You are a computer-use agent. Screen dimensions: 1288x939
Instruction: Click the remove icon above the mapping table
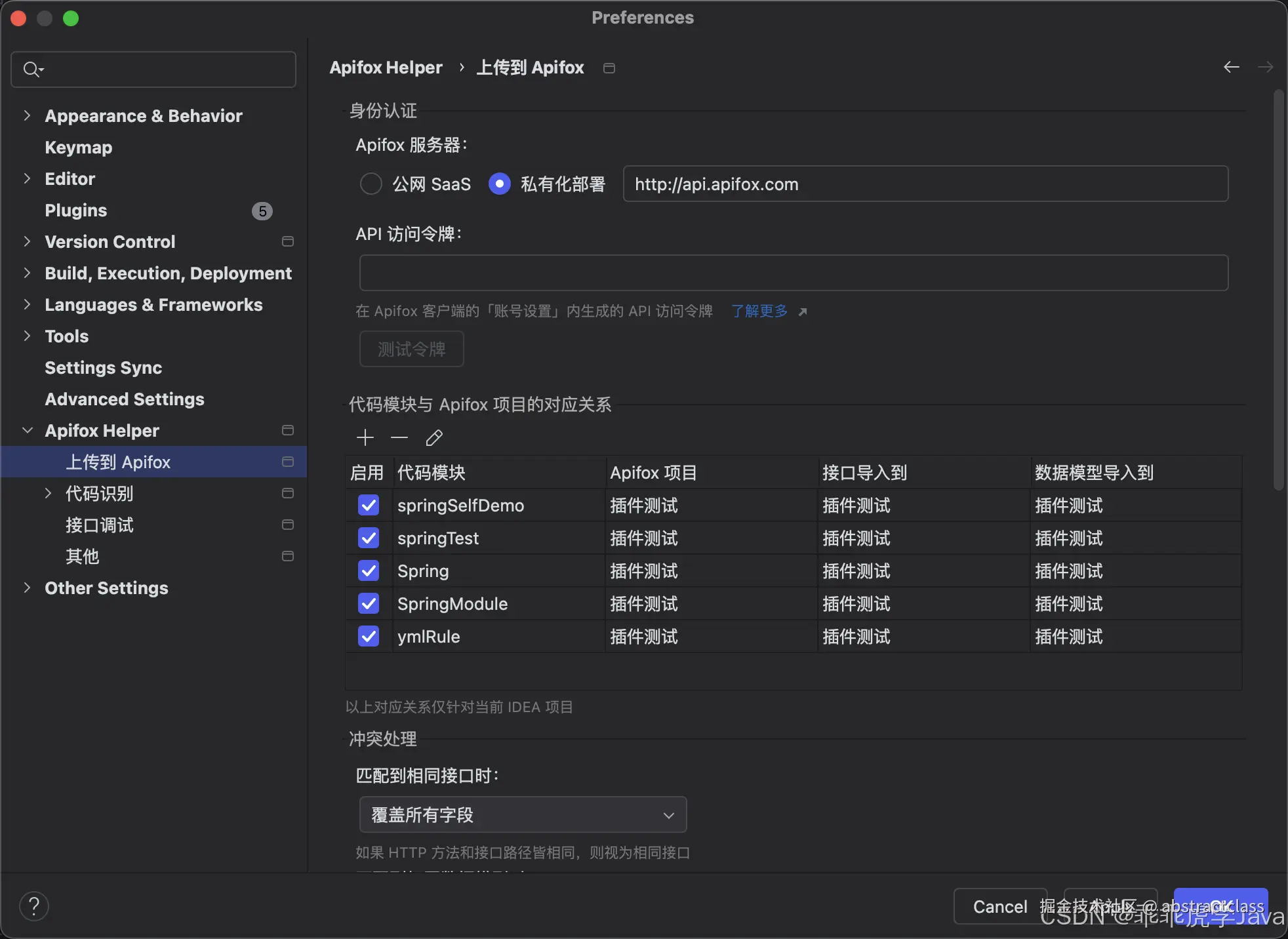(x=399, y=437)
